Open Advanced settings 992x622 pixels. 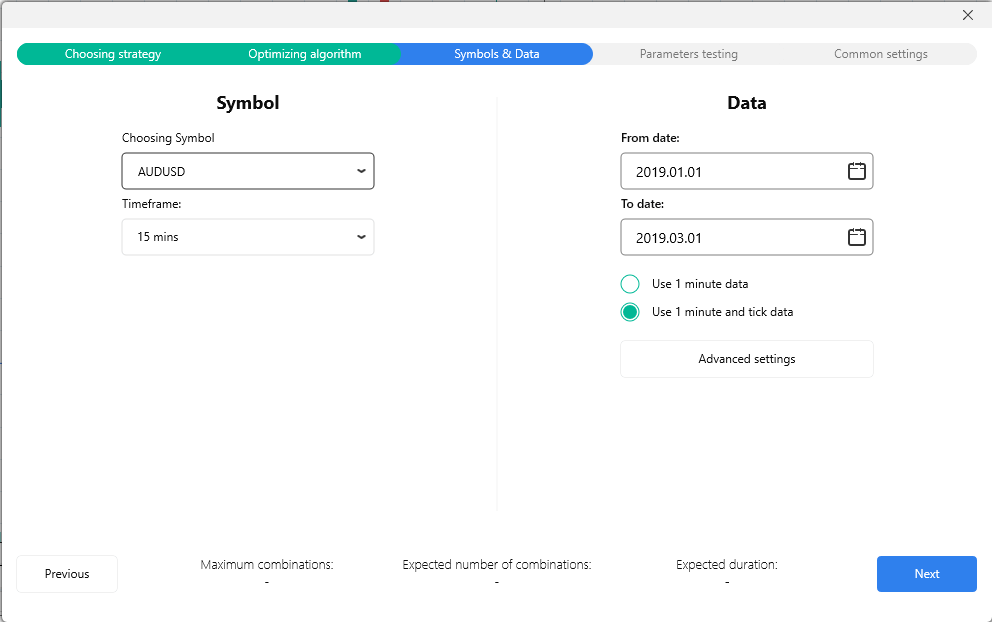pos(746,359)
